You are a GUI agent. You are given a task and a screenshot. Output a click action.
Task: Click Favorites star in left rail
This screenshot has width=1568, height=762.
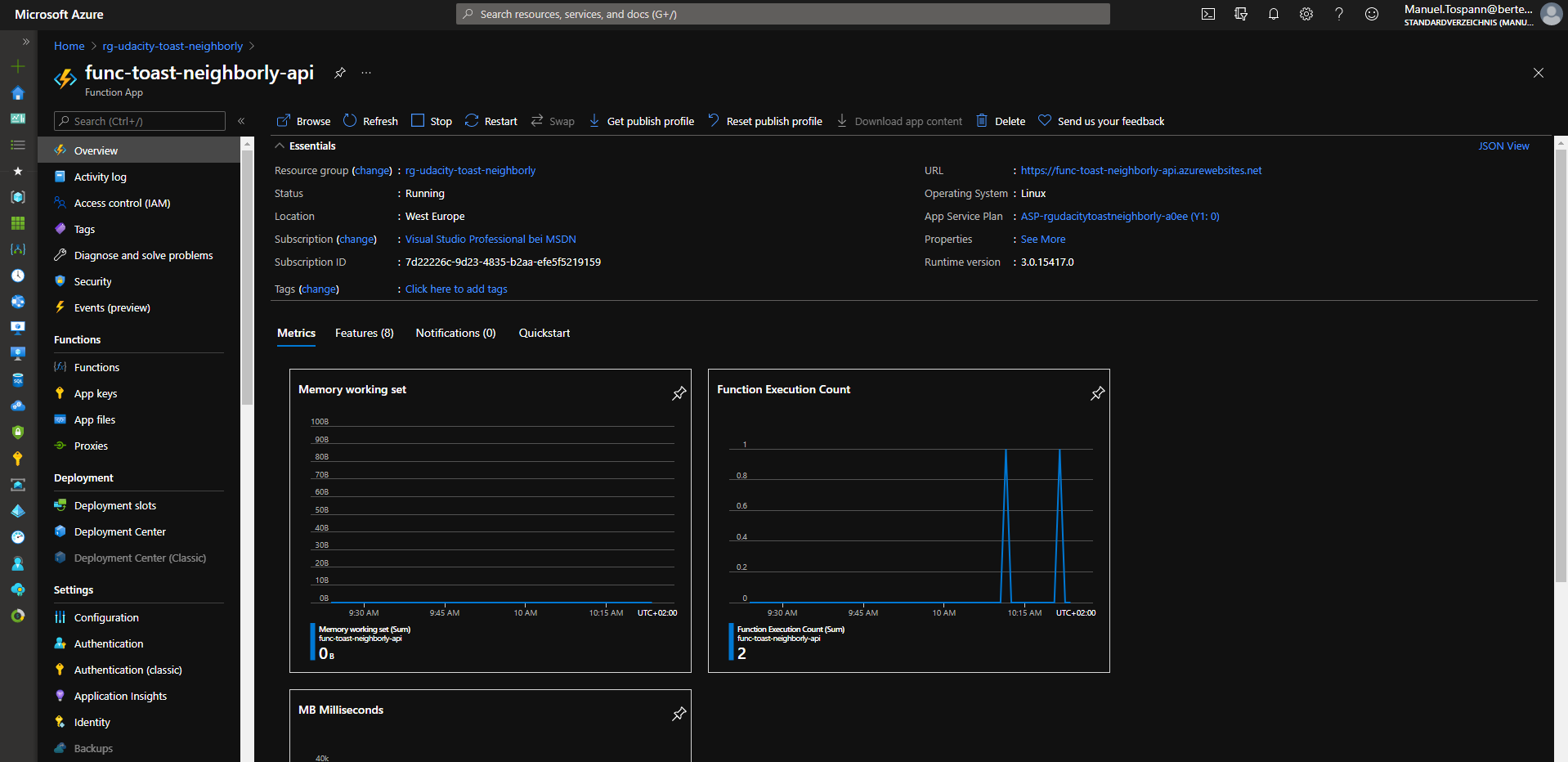coord(18,171)
